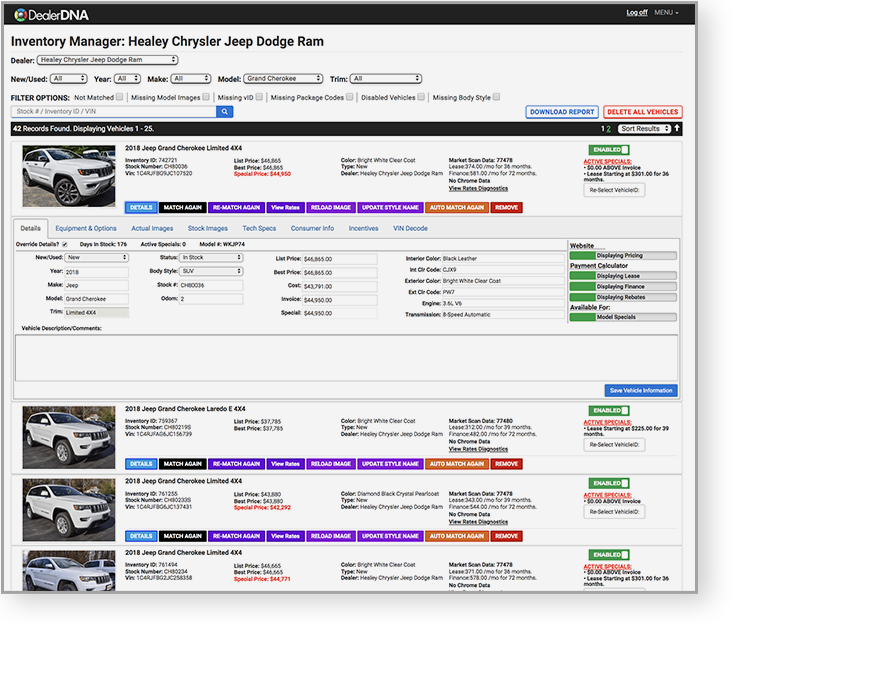Click the DealerDNA logo icon
This screenshot has width=878, height=697.
click(21, 15)
